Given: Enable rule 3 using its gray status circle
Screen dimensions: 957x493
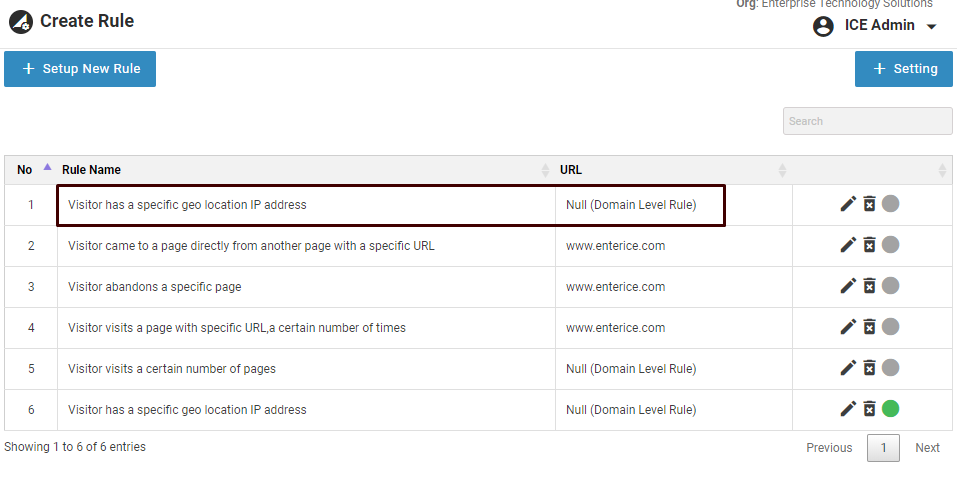Looking at the screenshot, I should (891, 286).
